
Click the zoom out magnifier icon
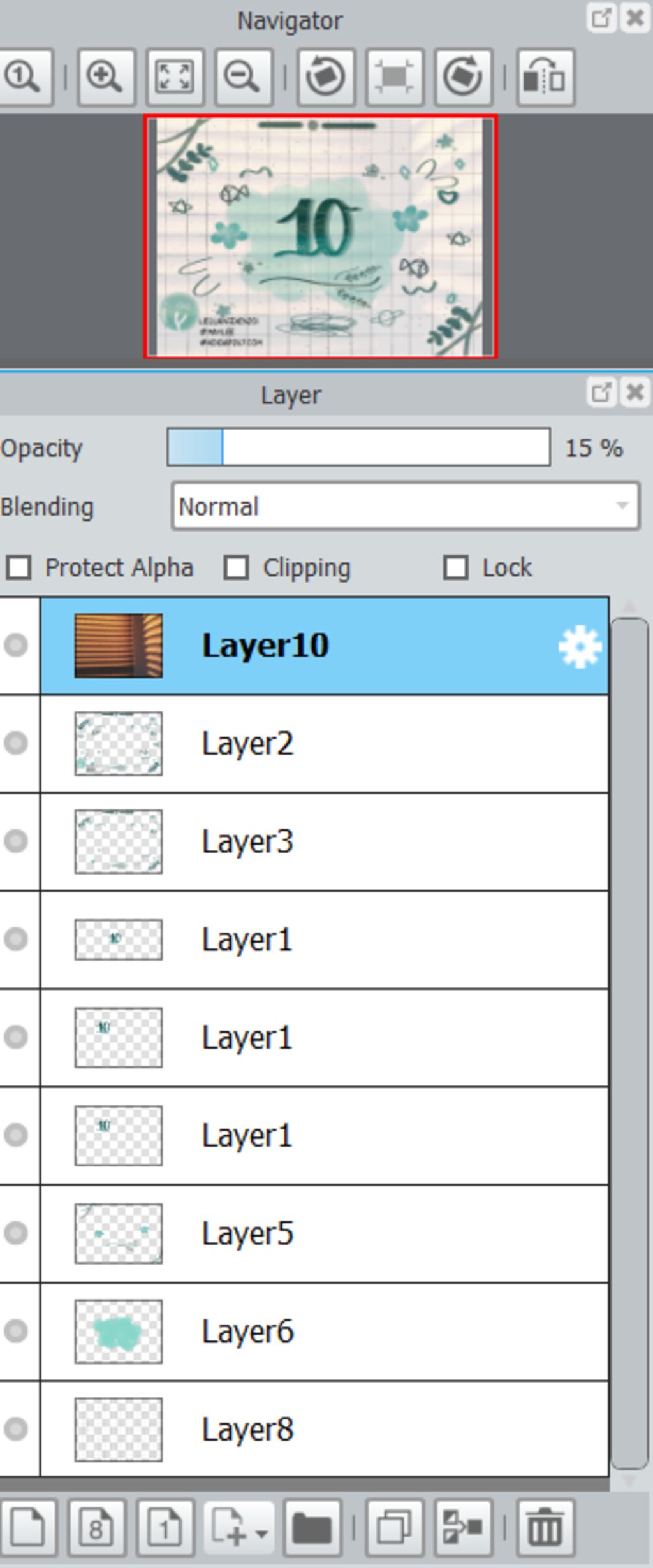pos(244,77)
